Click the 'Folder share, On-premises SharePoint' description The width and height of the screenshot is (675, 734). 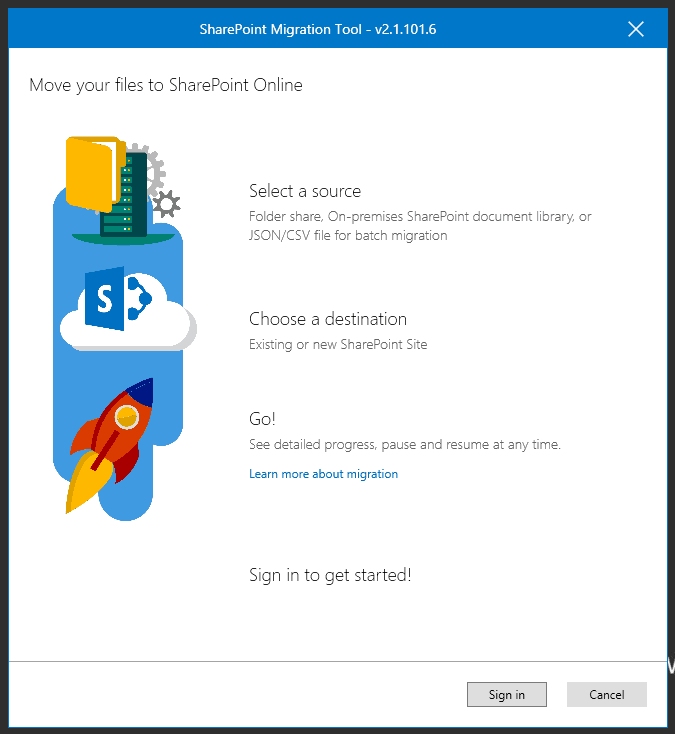(420, 226)
